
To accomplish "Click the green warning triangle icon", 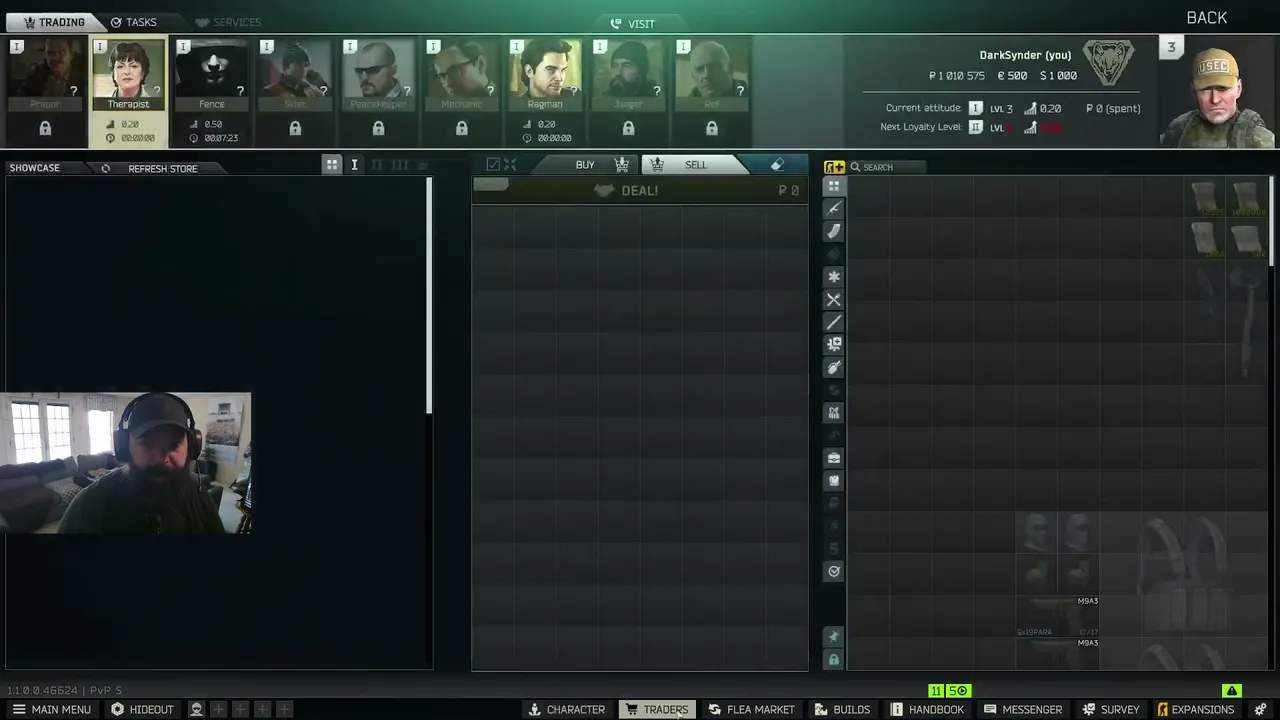I will coord(1231,690).
